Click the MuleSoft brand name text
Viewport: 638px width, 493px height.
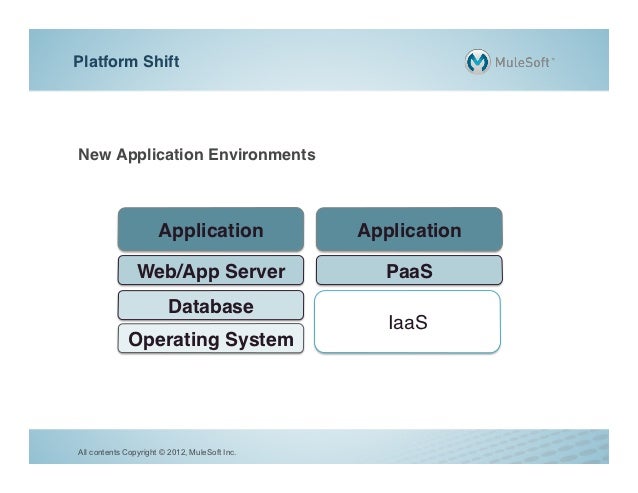pyautogui.click(x=525, y=62)
